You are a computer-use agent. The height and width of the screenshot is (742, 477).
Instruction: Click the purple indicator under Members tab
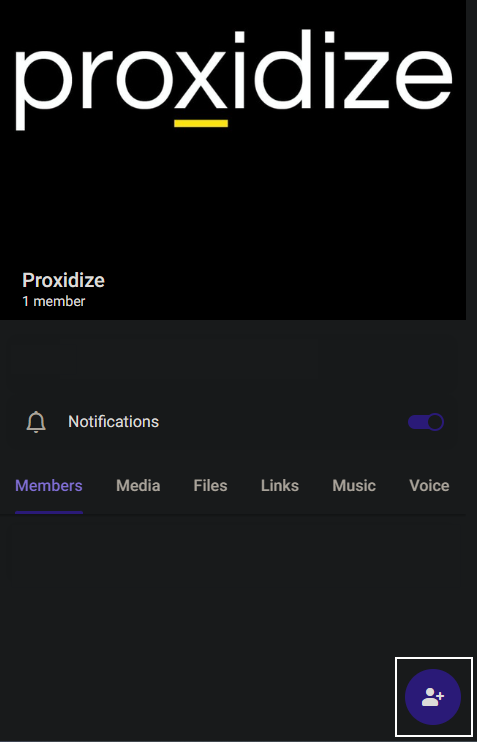click(x=49, y=512)
